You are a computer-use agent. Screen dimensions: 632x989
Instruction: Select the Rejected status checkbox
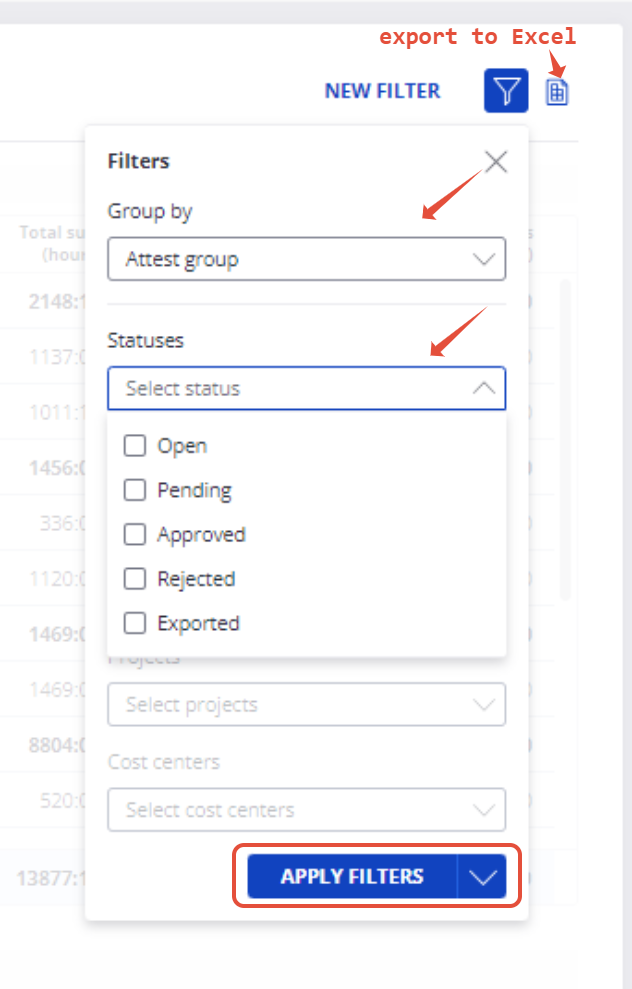(x=135, y=579)
